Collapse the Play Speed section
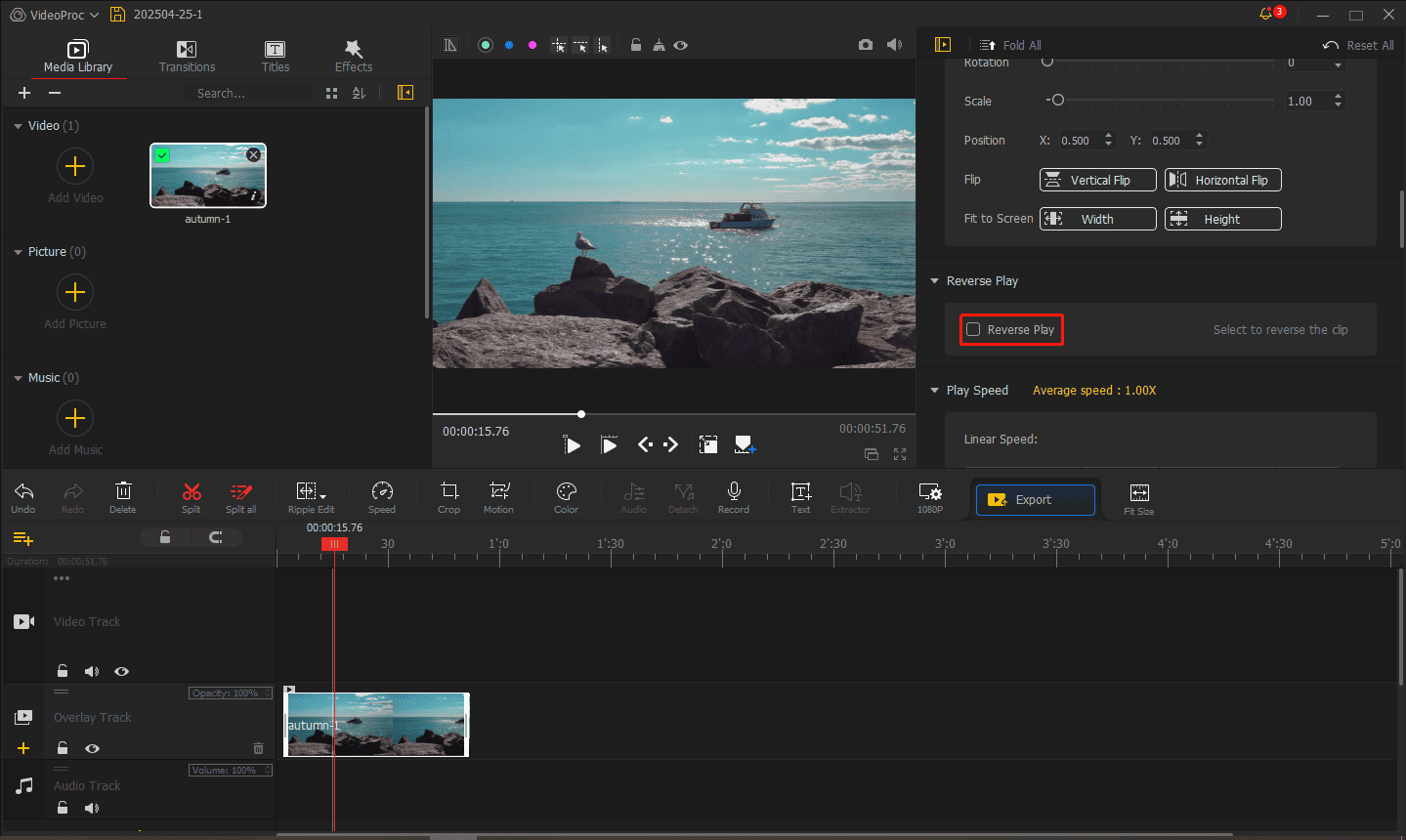Screen dimensions: 1406x840 [x=934, y=391]
